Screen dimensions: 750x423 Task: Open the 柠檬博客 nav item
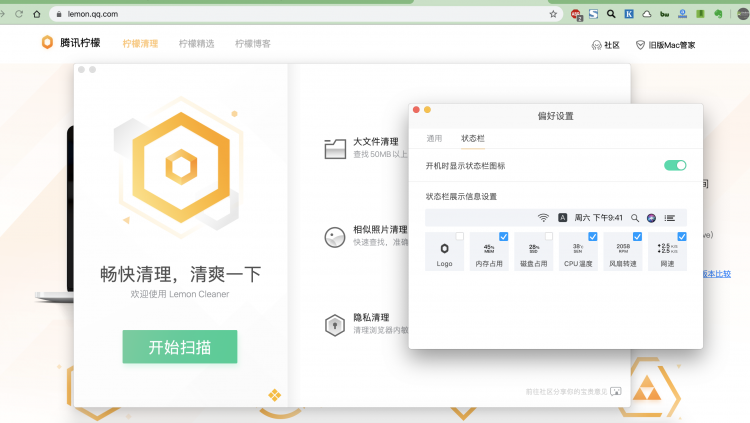click(253, 44)
